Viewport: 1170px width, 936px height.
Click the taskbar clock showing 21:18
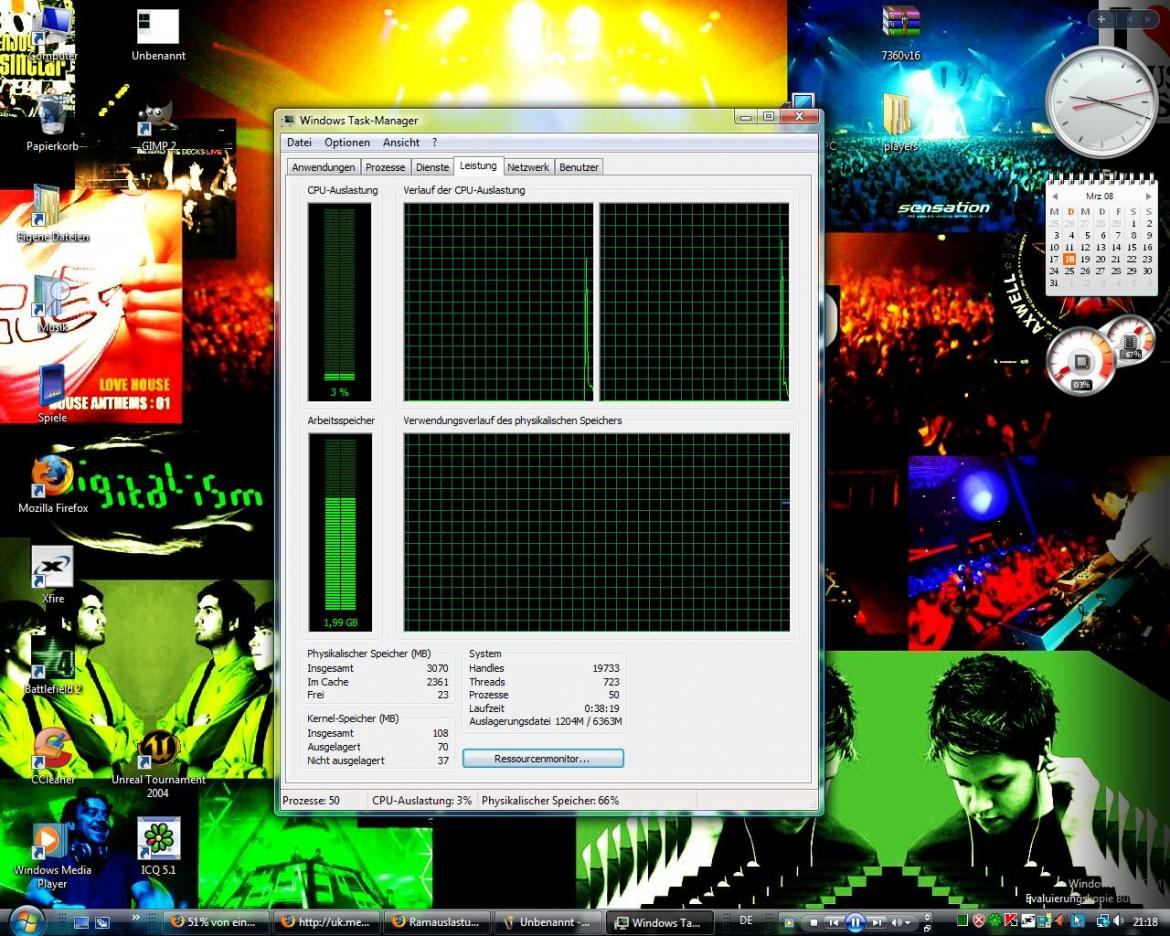point(1146,922)
